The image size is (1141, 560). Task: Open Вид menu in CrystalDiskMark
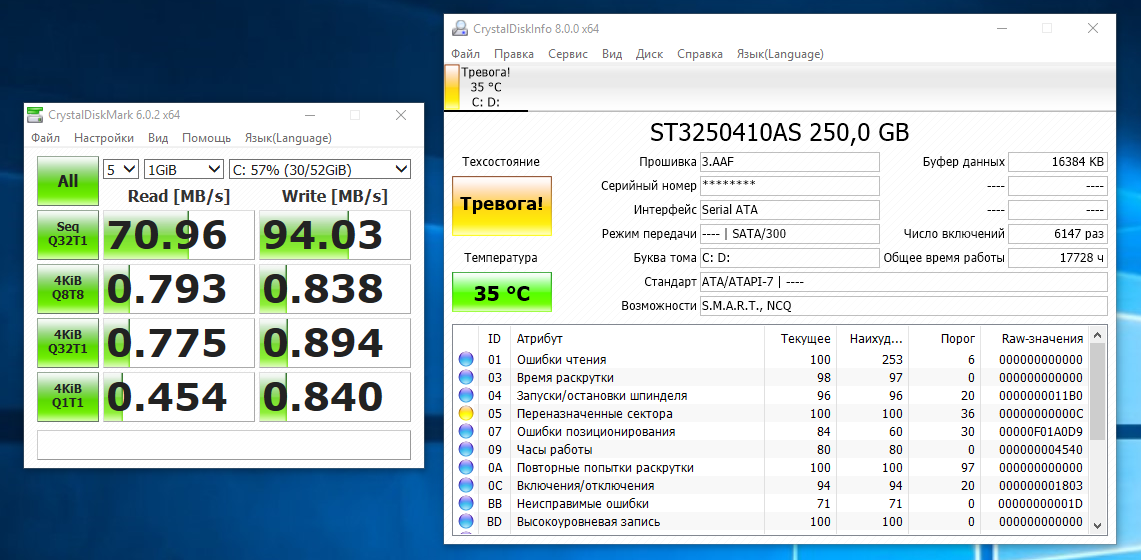158,138
